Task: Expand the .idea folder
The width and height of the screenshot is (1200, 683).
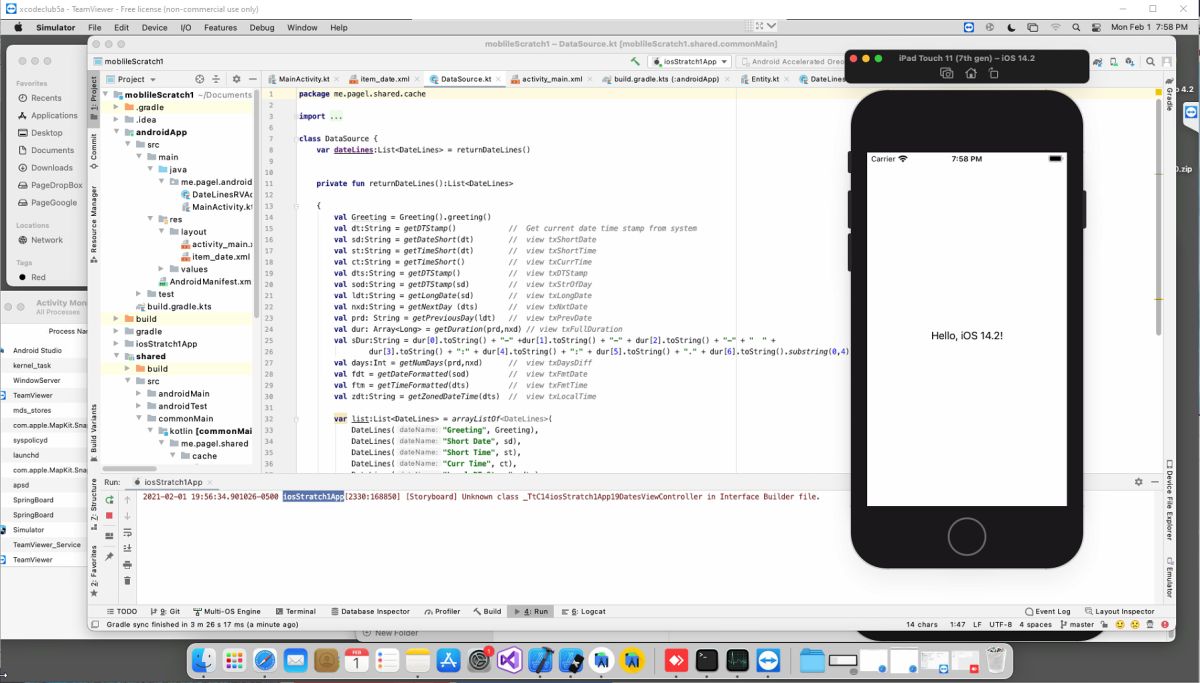Action: (x=117, y=119)
